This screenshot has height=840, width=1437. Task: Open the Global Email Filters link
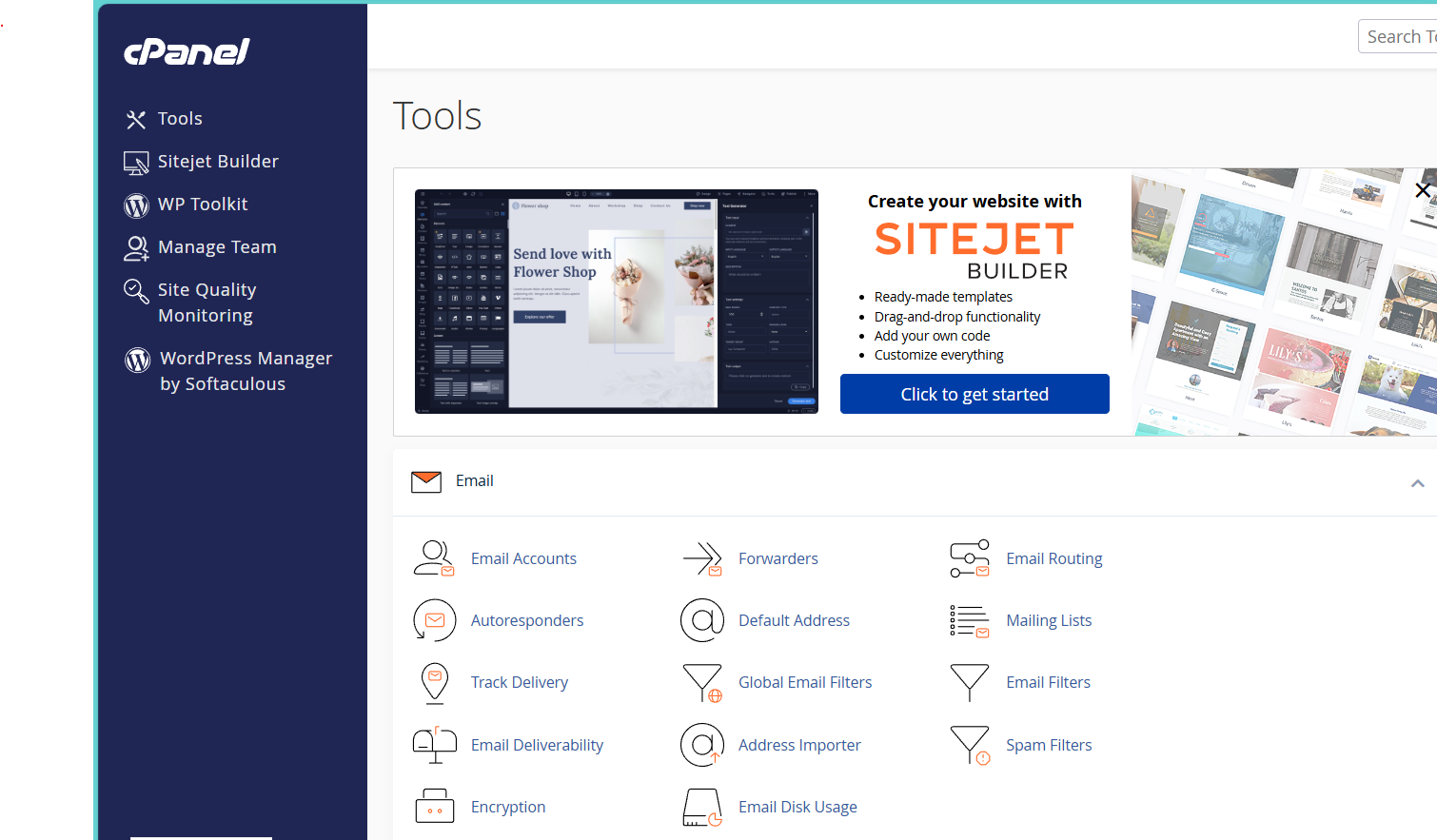805,682
